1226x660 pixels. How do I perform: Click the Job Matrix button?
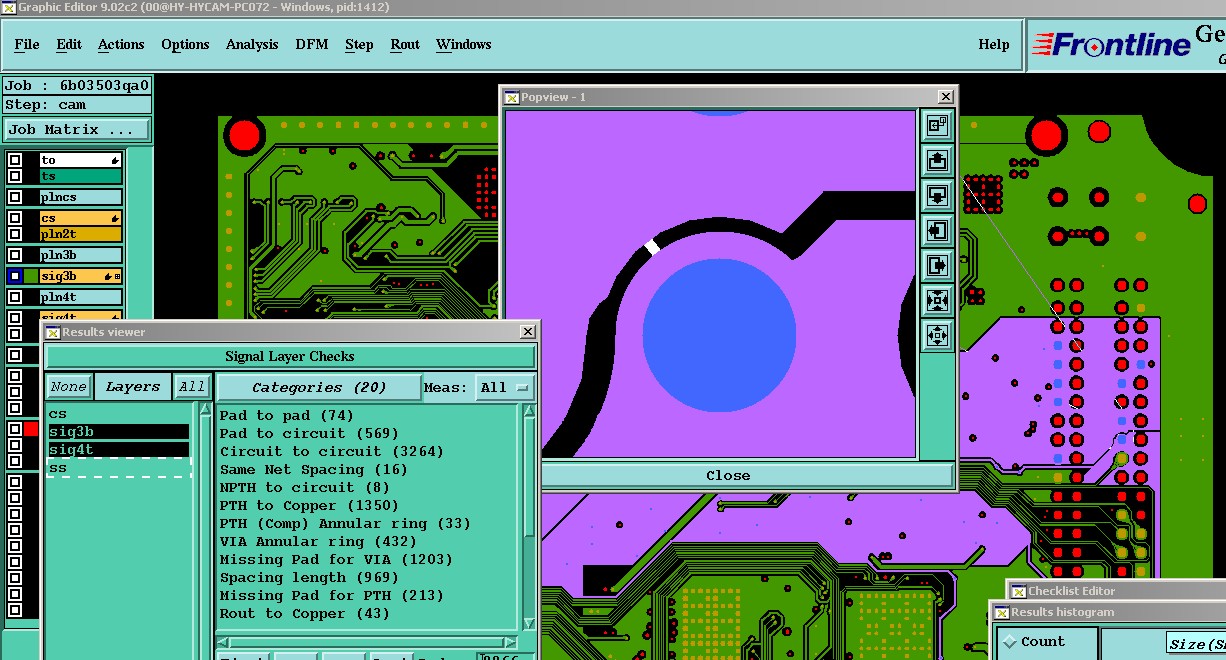tap(77, 130)
